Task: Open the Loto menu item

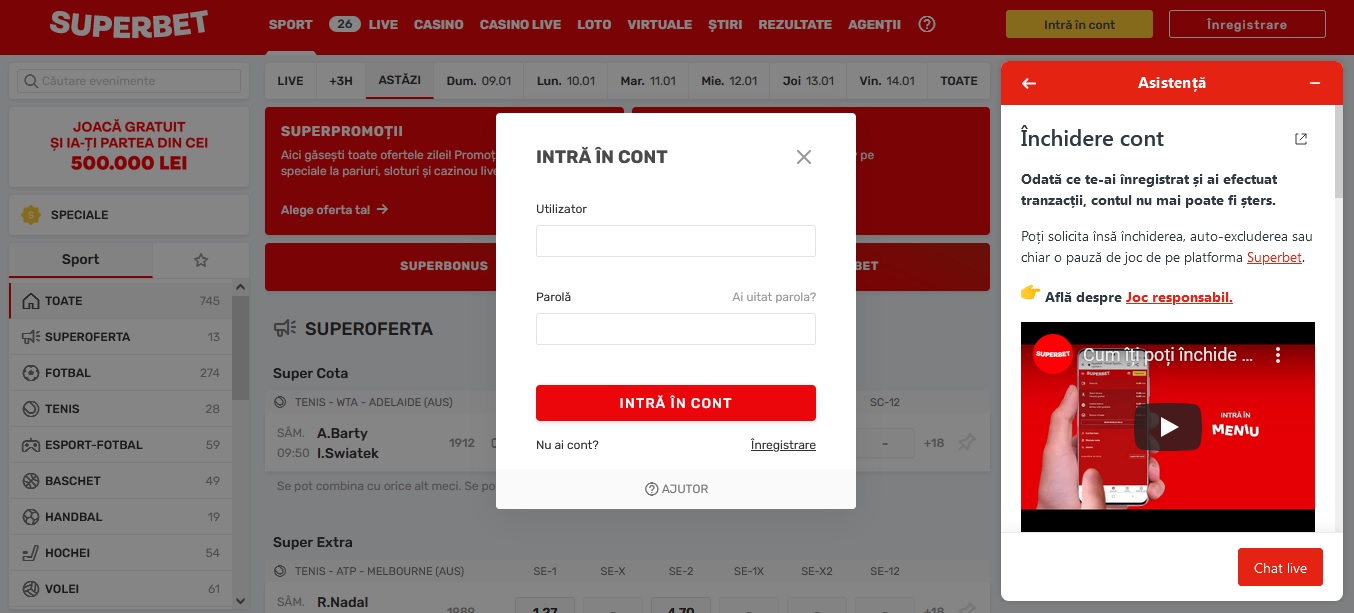Action: coord(594,25)
